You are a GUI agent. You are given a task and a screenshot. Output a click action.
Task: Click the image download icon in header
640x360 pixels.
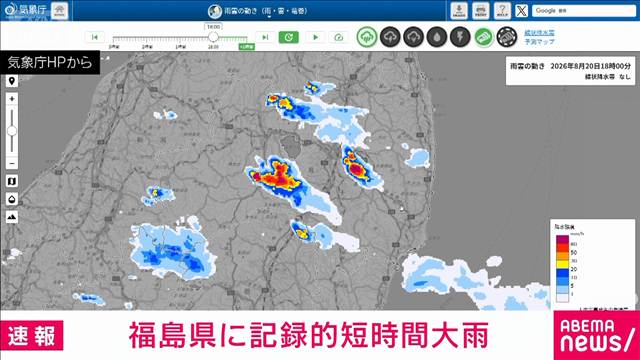(459, 11)
